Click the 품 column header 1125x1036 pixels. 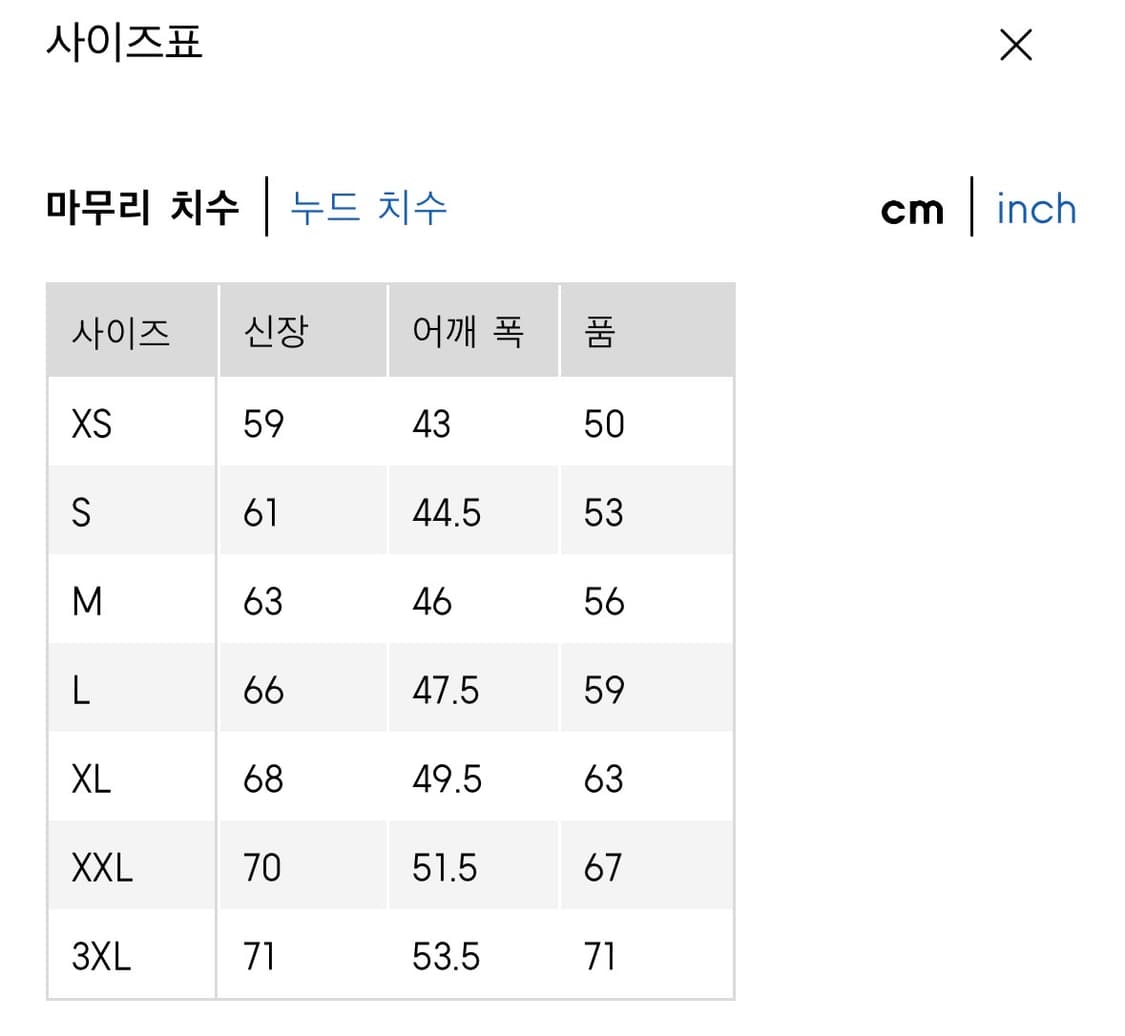click(597, 331)
